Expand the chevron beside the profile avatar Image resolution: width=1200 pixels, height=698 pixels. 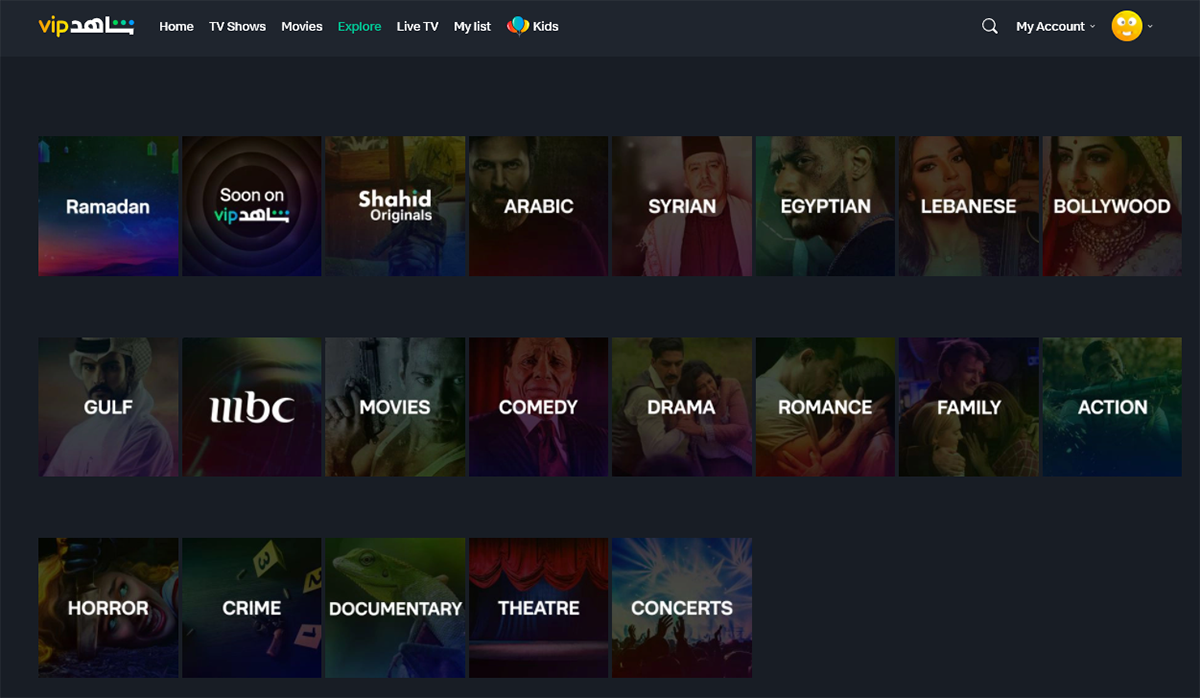click(x=1150, y=27)
